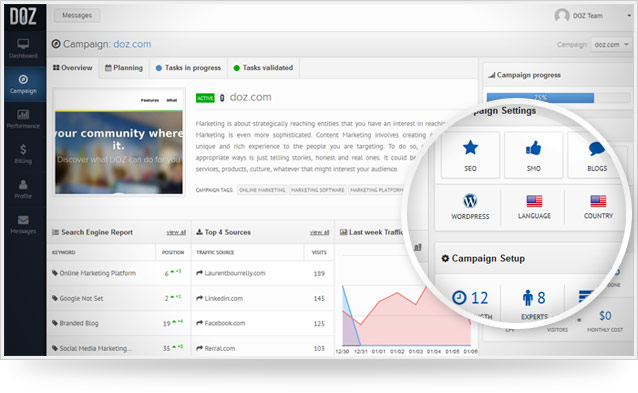Image resolution: width=638 pixels, height=393 pixels.
Task: Click the Online Marketing Platform keyword
Action: click(x=98, y=273)
